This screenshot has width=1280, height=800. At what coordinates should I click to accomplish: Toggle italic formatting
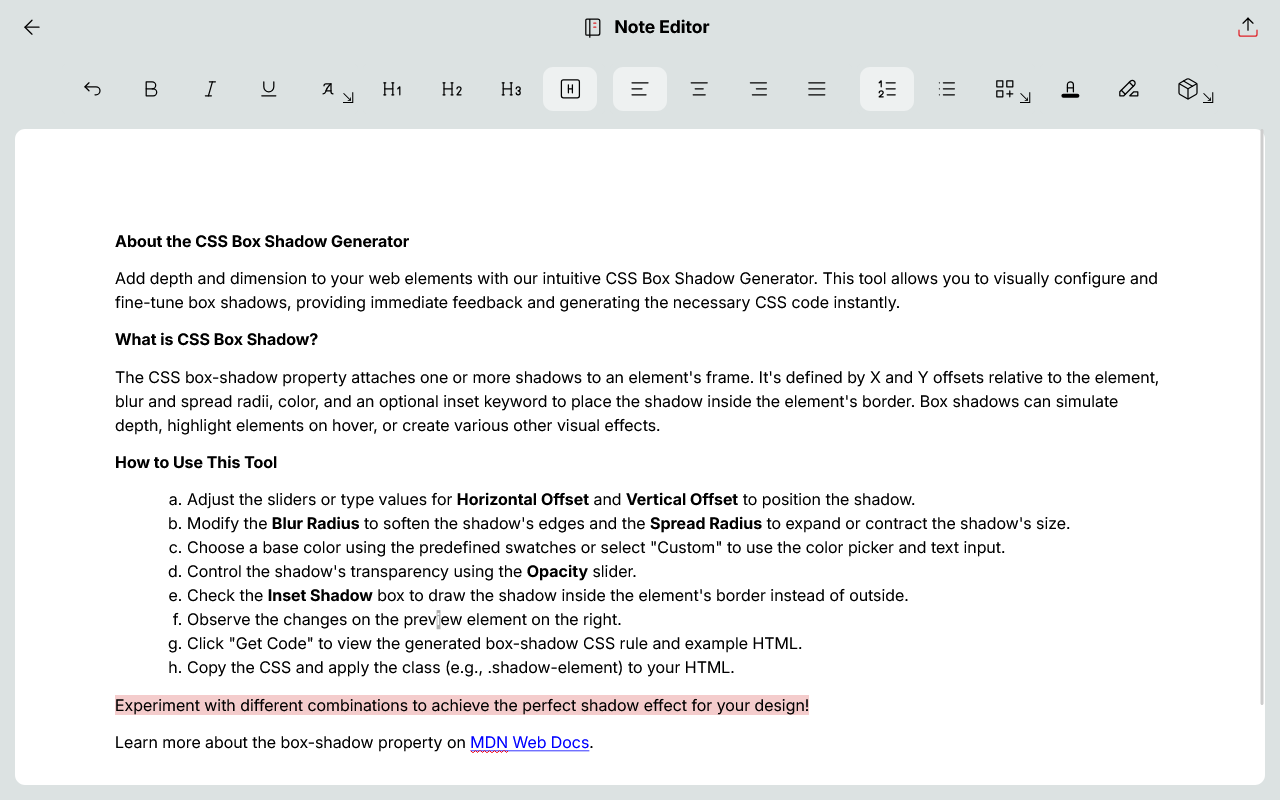210,89
